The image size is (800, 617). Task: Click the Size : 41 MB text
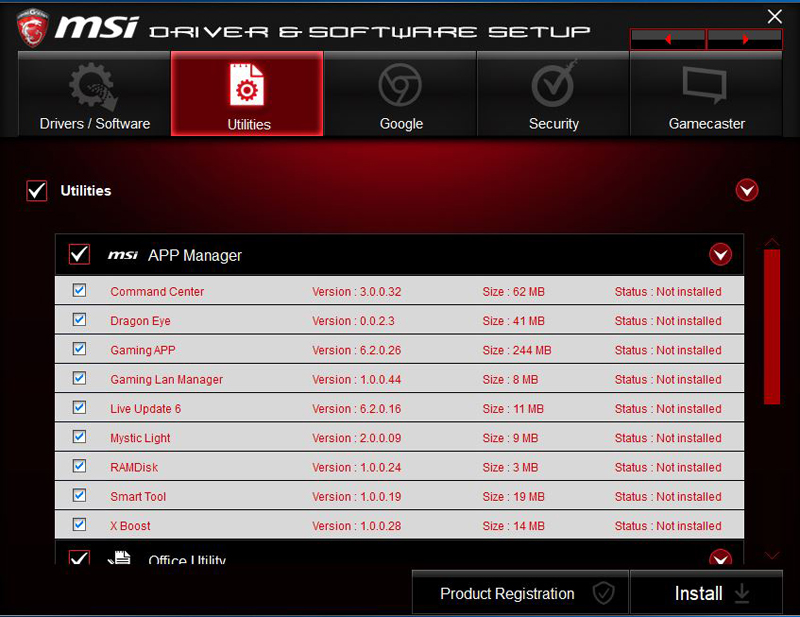513,321
